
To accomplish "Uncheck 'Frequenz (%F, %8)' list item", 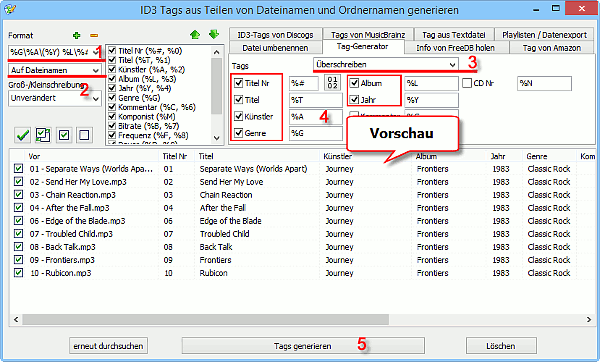I will (112, 135).
